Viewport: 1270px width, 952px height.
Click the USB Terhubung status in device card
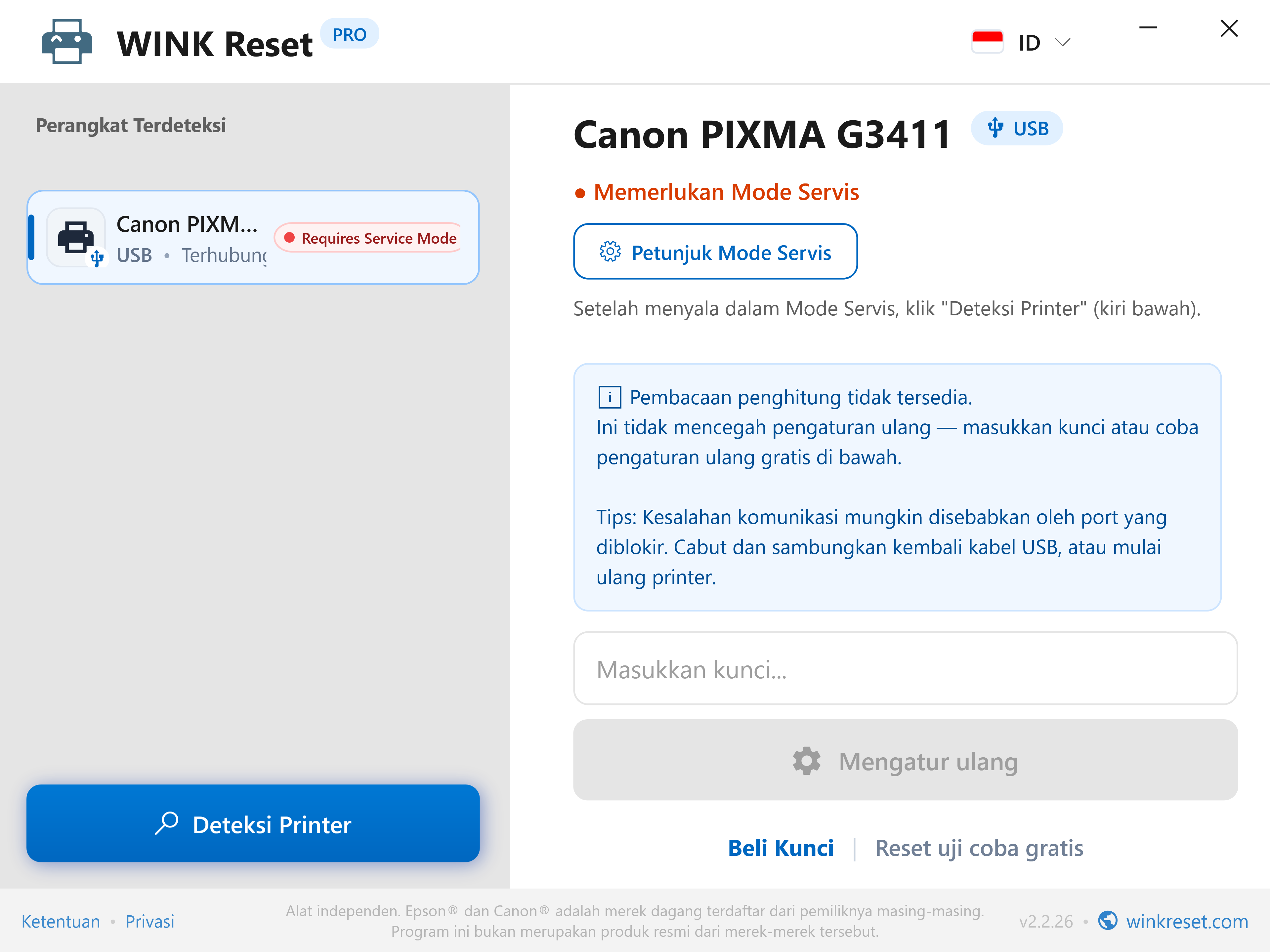pyautogui.click(x=192, y=256)
